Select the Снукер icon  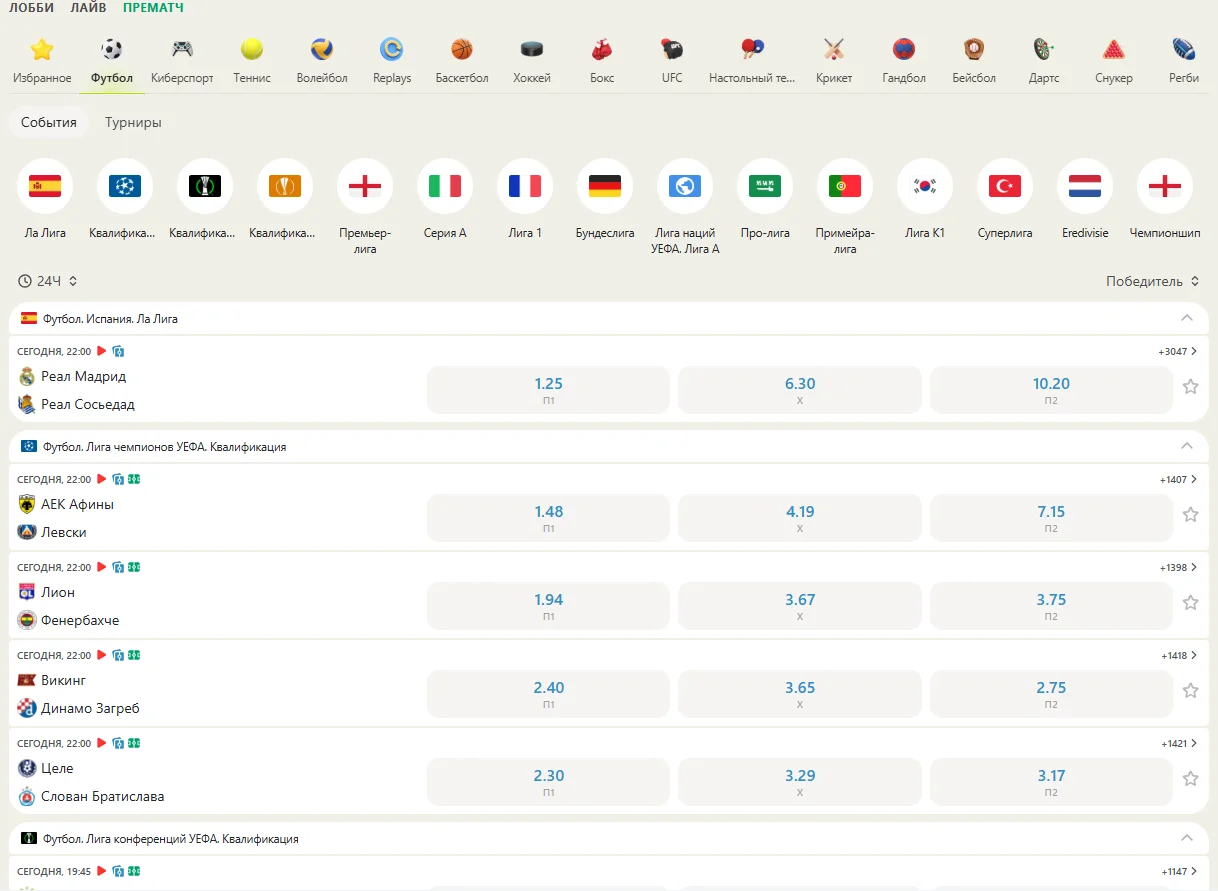tap(1114, 49)
